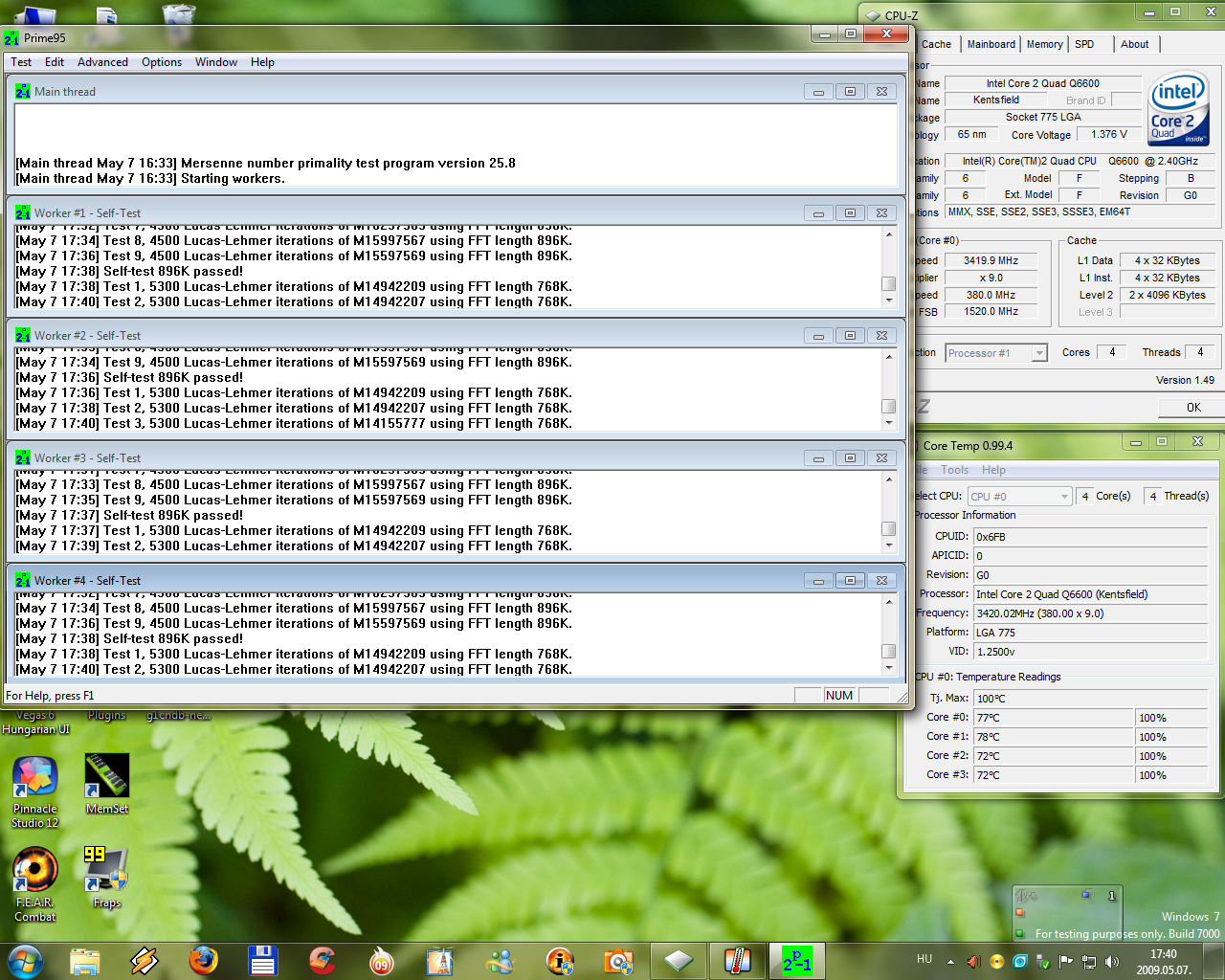Click the orange info taskbar icon
1225x980 pixels.
pos(559,961)
